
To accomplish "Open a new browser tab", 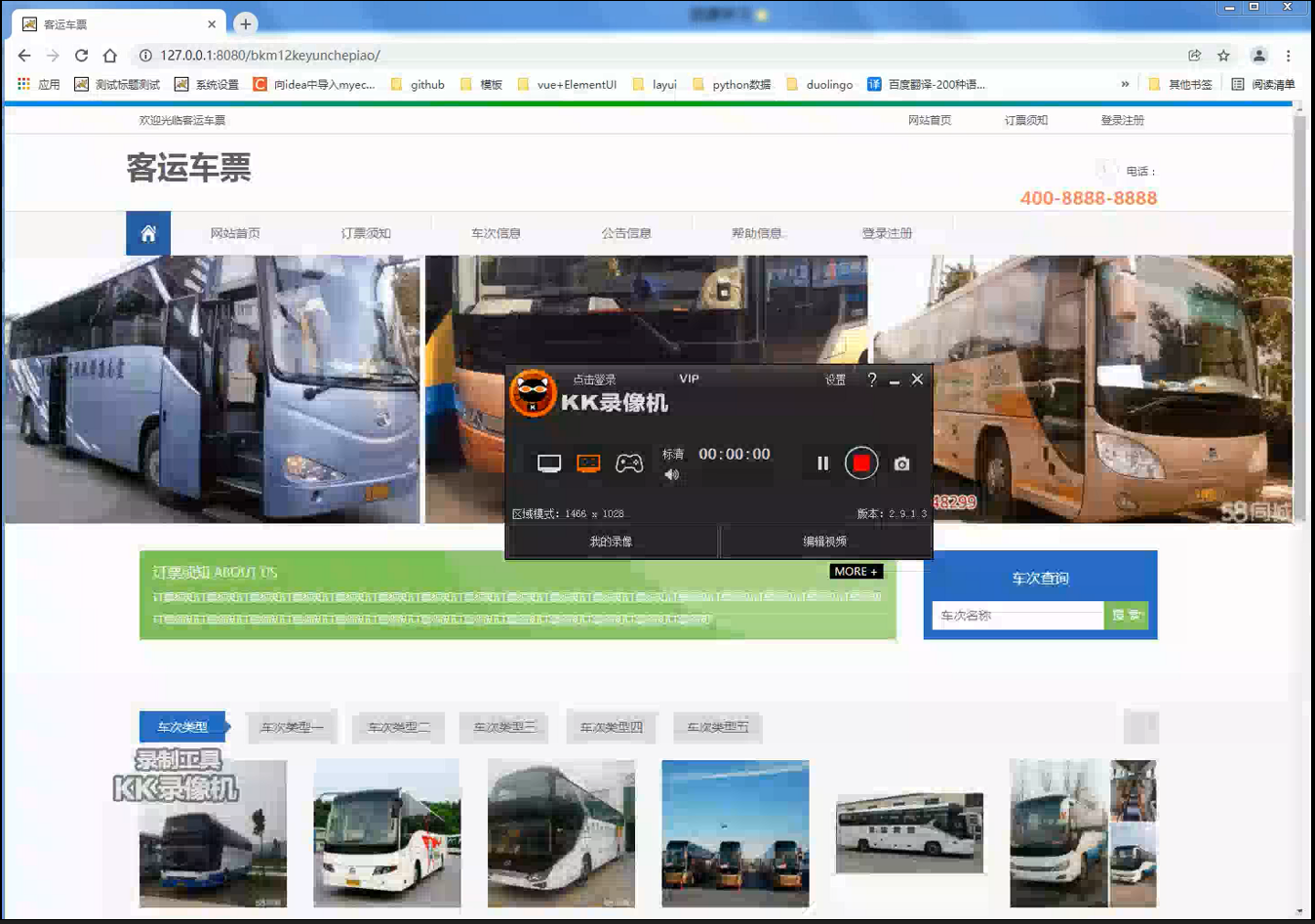I will click(246, 23).
